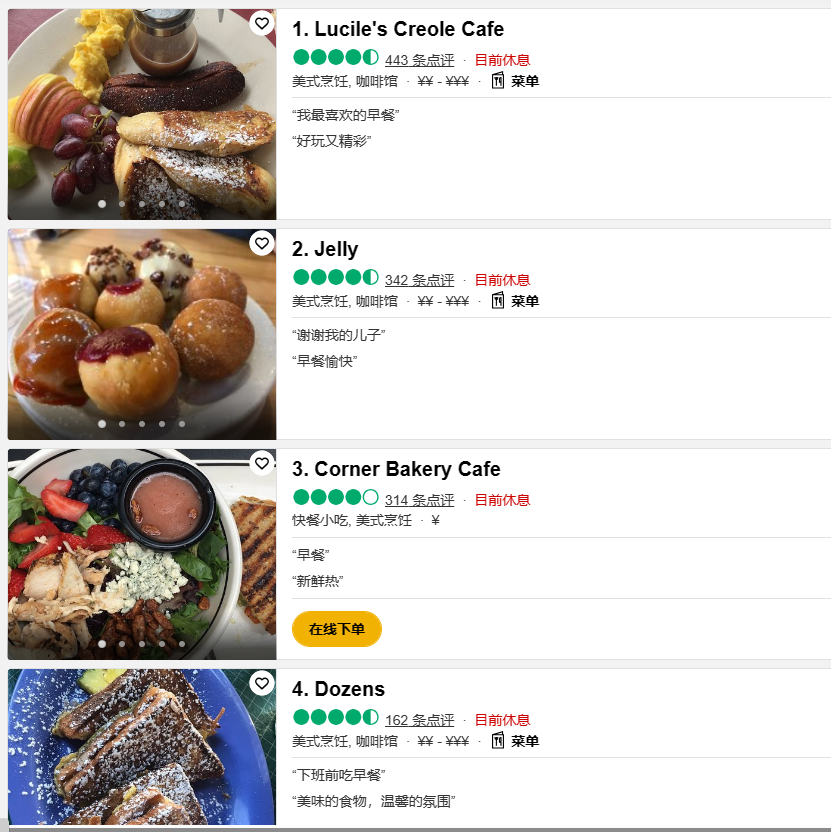This screenshot has height=832, width=831.
Task: View Jelly's 342 条点评 reviews
Action: (419, 280)
